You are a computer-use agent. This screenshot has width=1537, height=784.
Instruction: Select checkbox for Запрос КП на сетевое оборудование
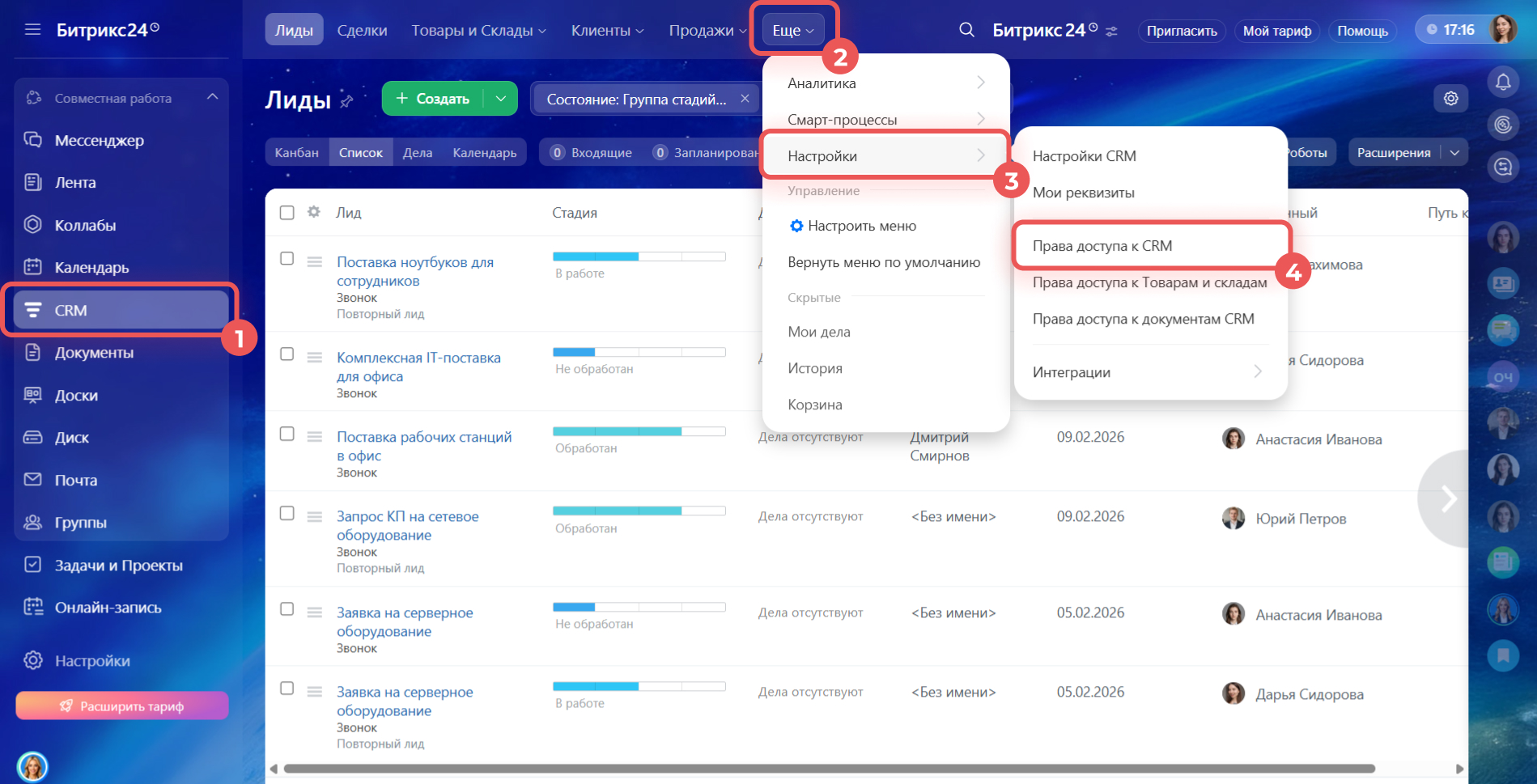[x=287, y=514]
